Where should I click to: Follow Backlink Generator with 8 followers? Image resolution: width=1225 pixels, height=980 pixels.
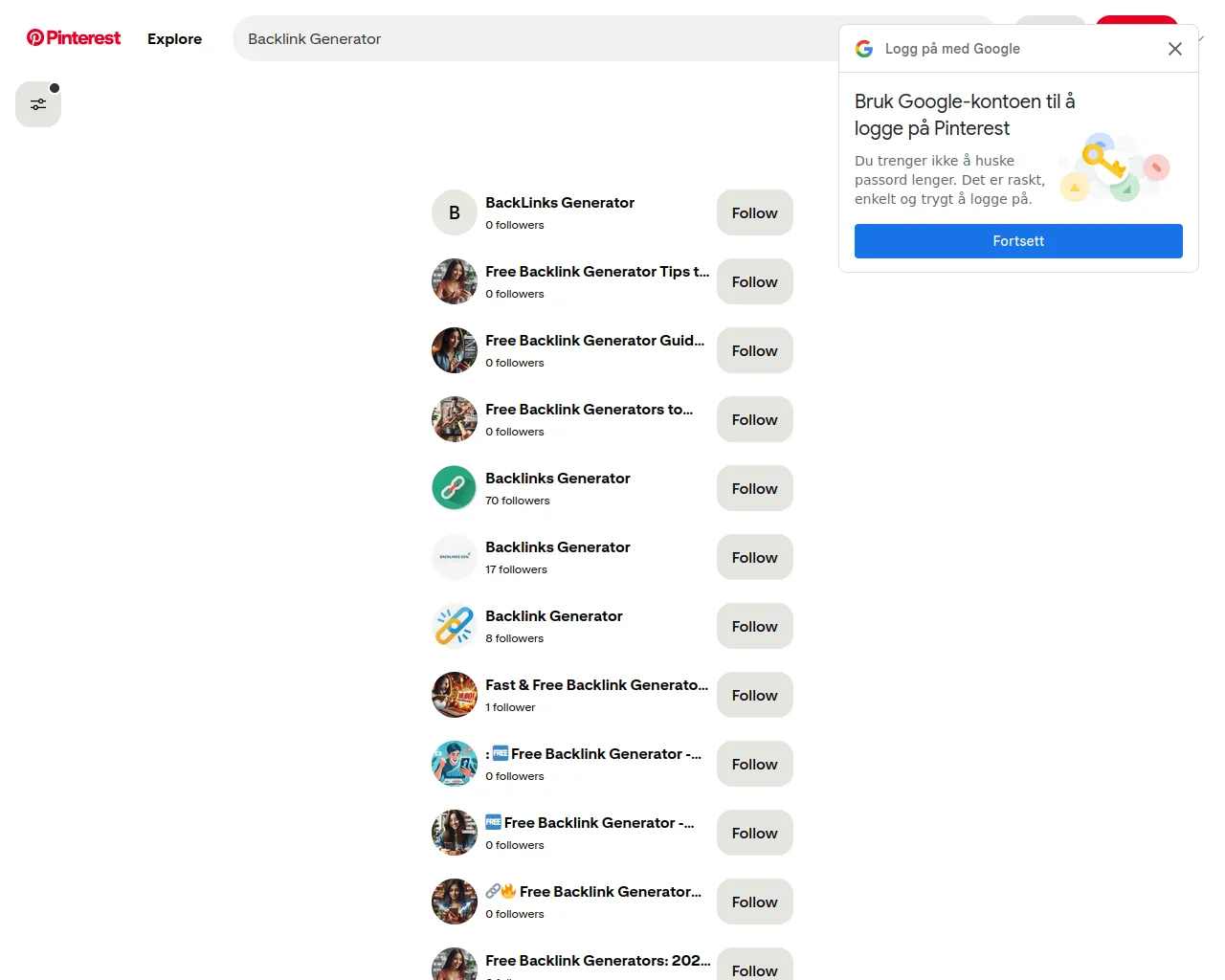(754, 627)
